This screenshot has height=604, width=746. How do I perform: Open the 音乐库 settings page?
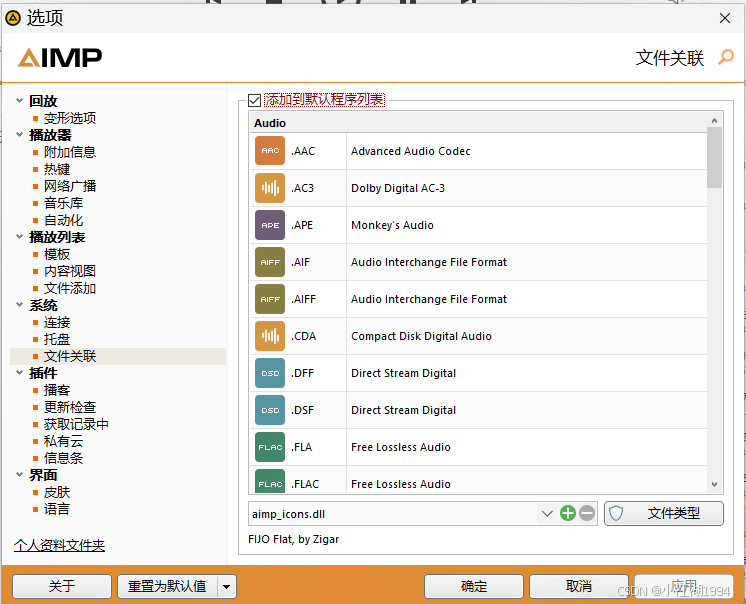tap(63, 203)
